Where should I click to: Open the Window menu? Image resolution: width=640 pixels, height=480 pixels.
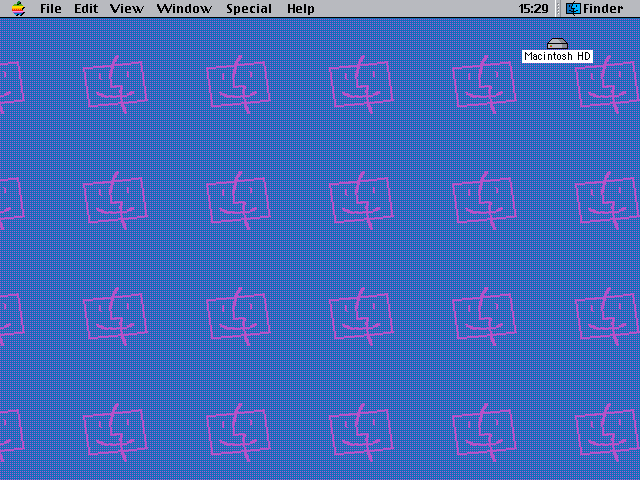coord(184,9)
